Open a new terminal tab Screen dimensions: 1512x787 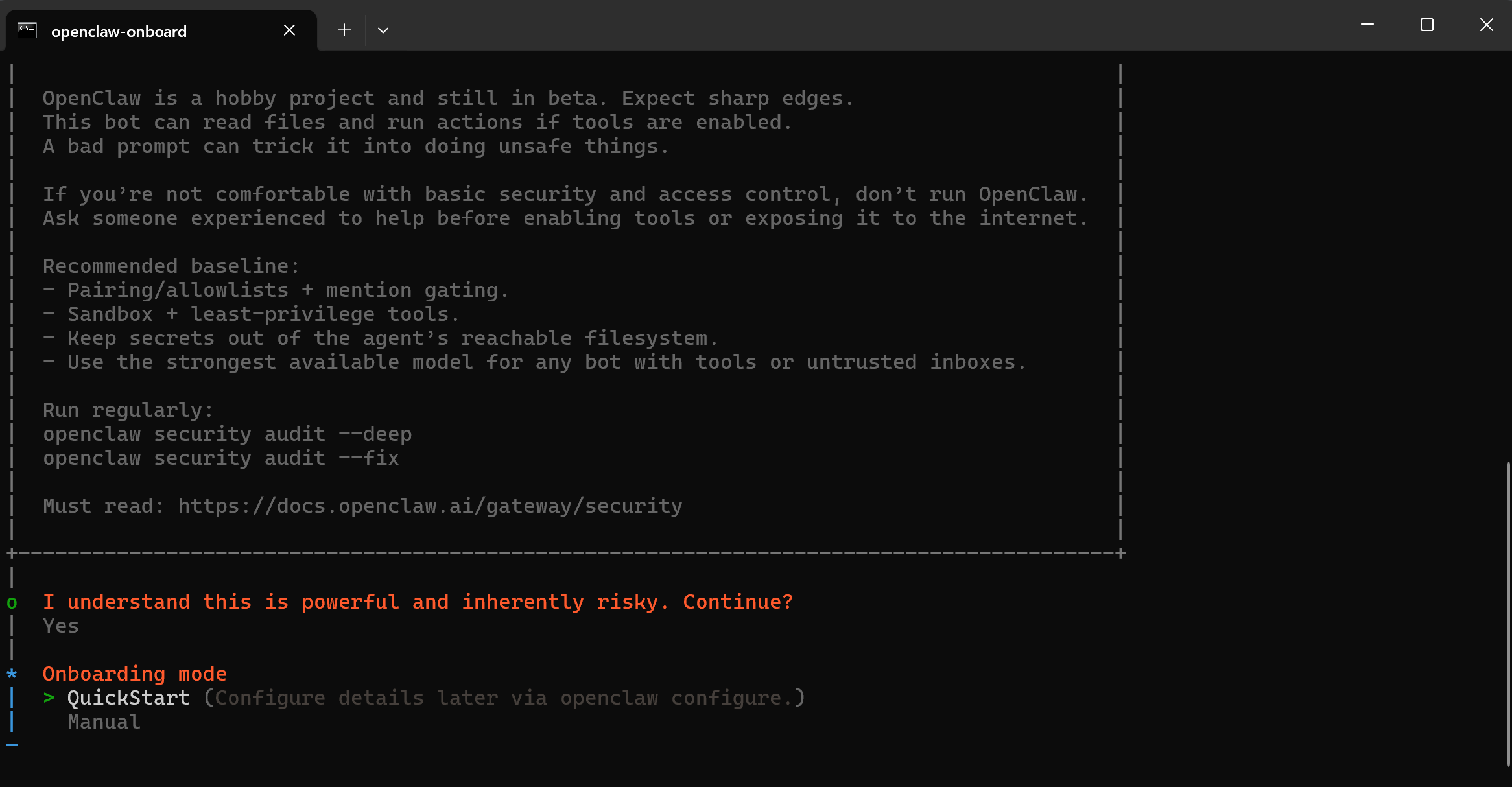344,30
